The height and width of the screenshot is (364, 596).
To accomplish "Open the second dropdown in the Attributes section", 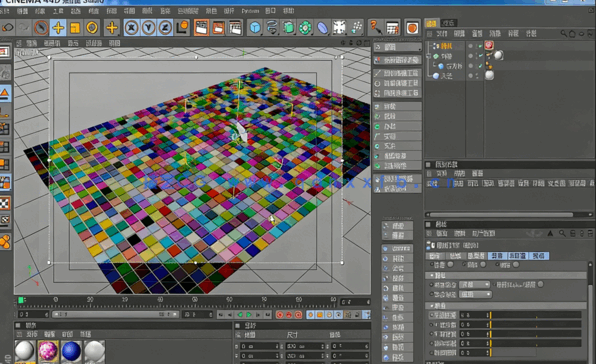I will pyautogui.click(x=475, y=294).
